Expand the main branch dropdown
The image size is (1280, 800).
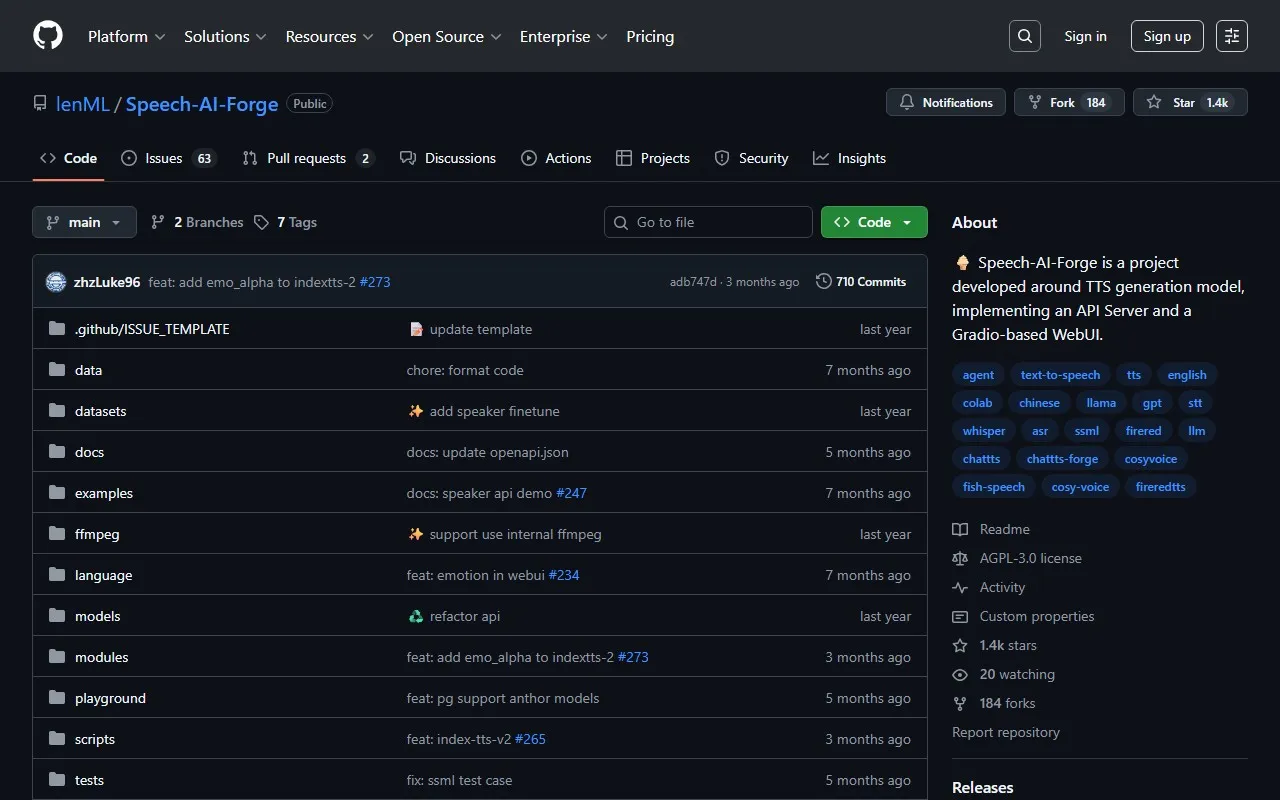coord(84,222)
